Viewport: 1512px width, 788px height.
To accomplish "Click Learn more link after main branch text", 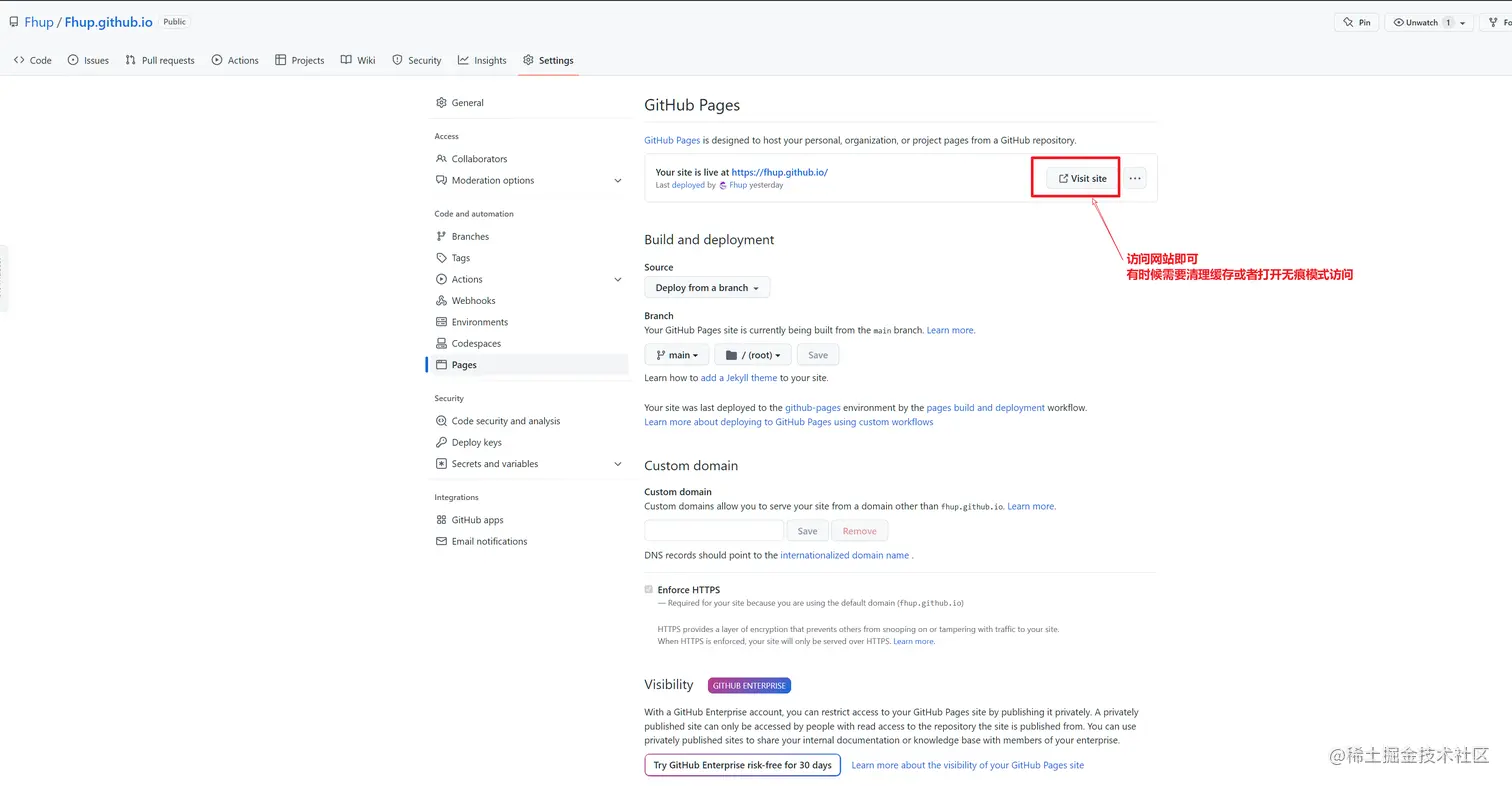I will (950, 330).
